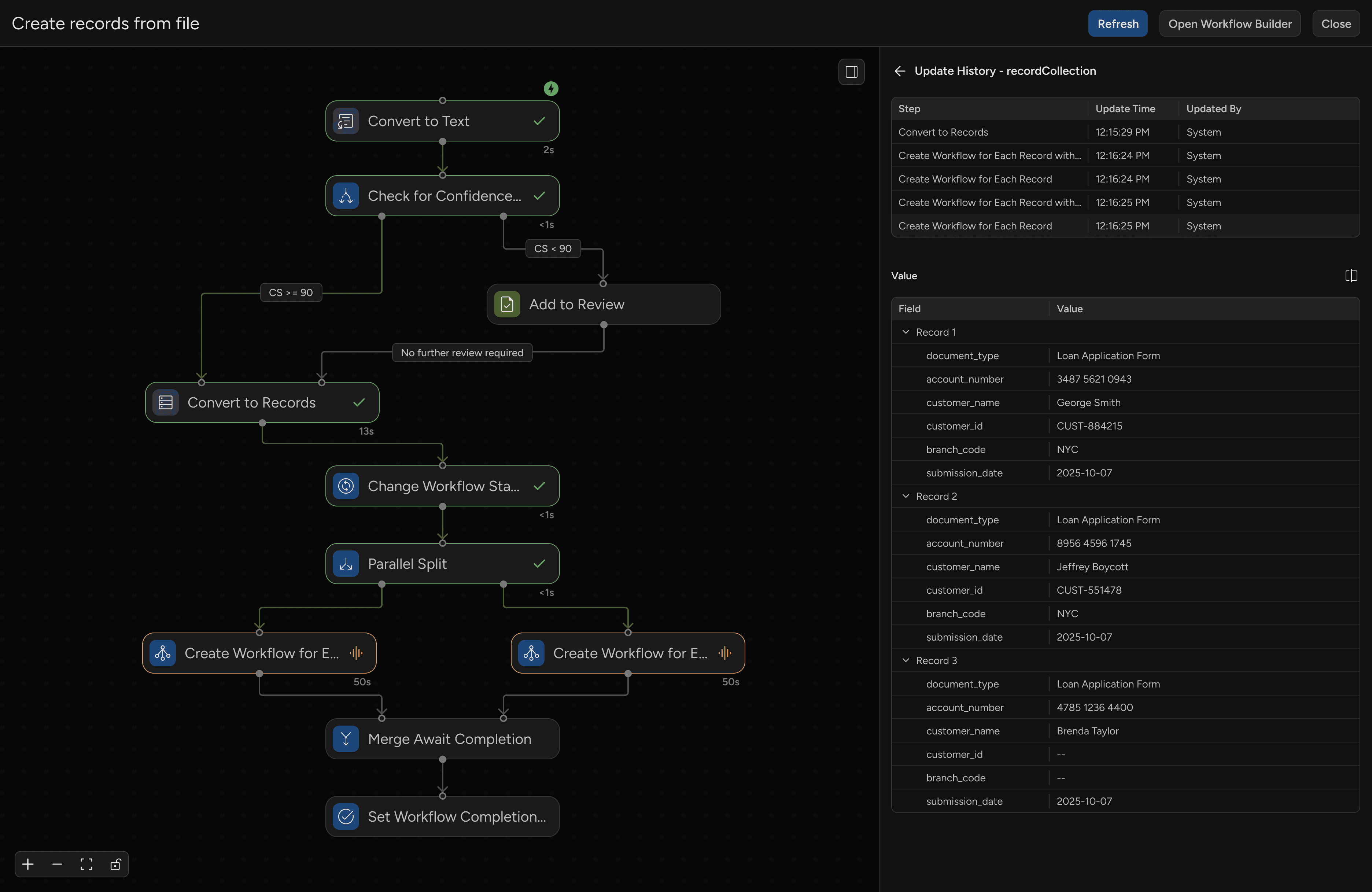
Task: Refresh the workflow run
Action: click(1117, 23)
